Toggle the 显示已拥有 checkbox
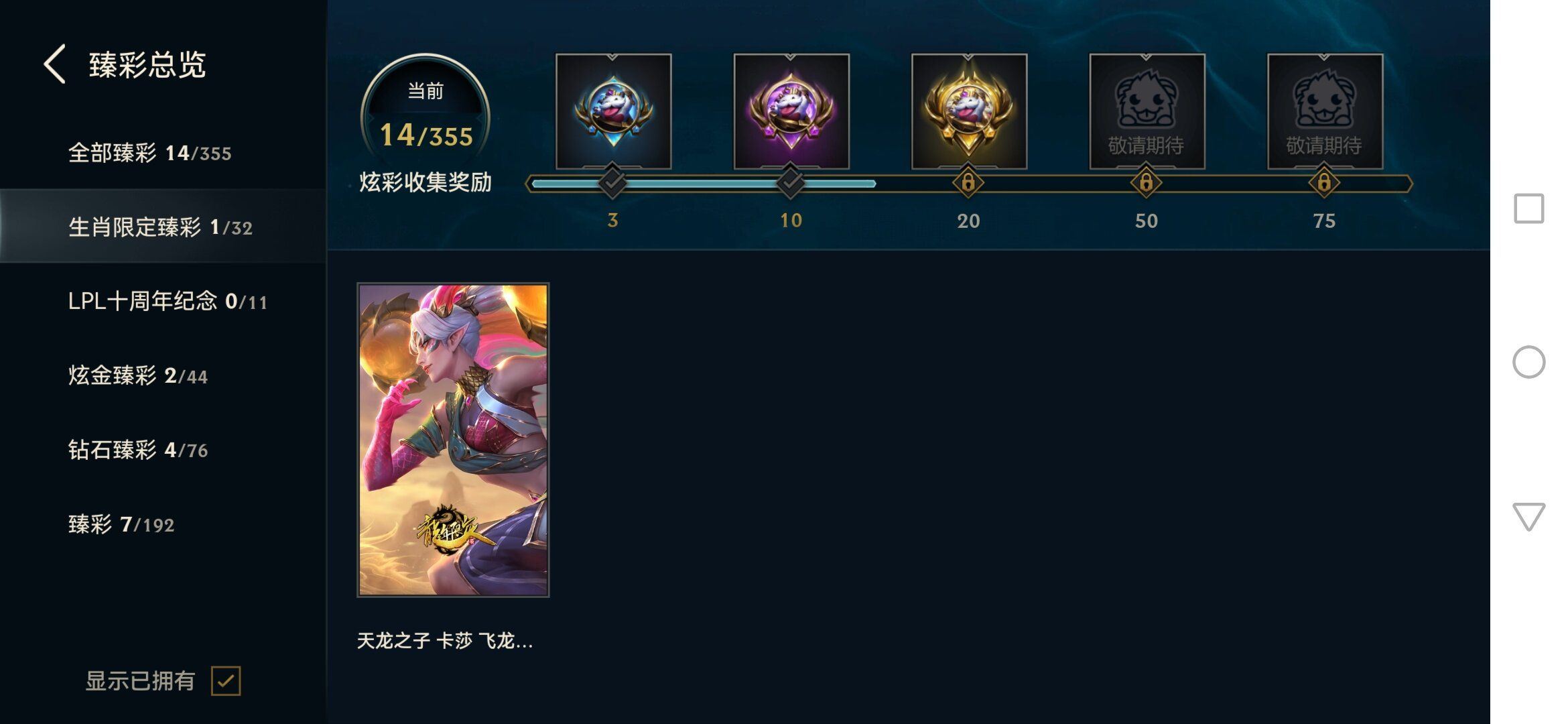 tap(226, 681)
